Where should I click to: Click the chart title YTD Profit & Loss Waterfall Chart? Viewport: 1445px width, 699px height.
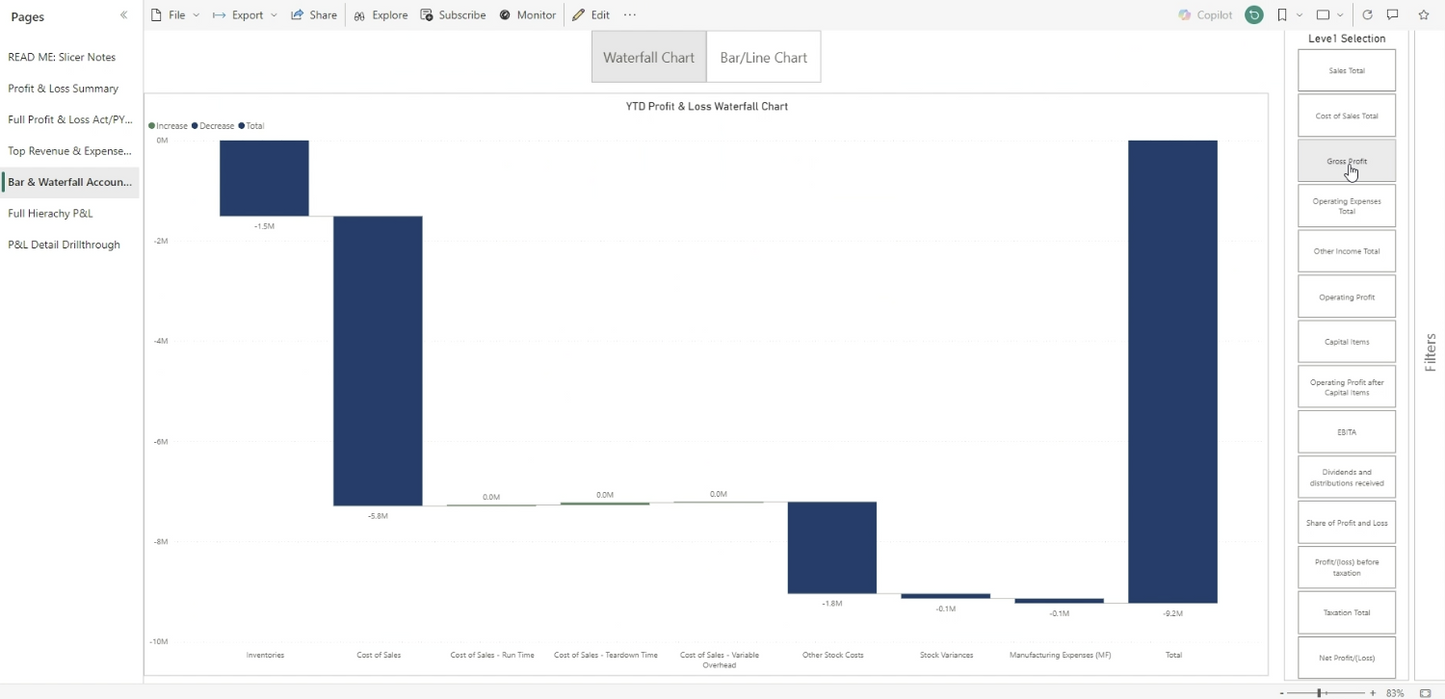pyautogui.click(x=707, y=106)
